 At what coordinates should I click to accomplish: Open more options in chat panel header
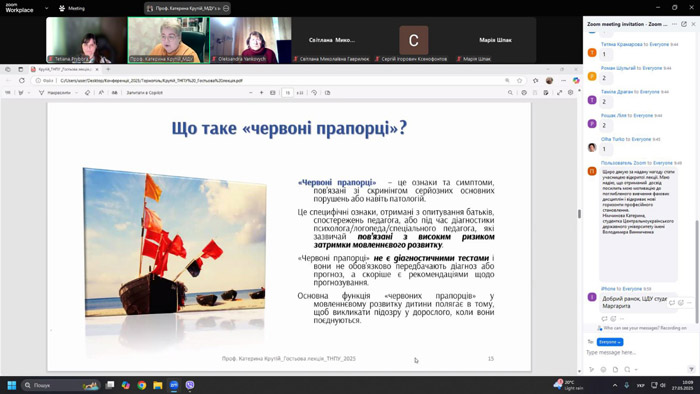675,24
